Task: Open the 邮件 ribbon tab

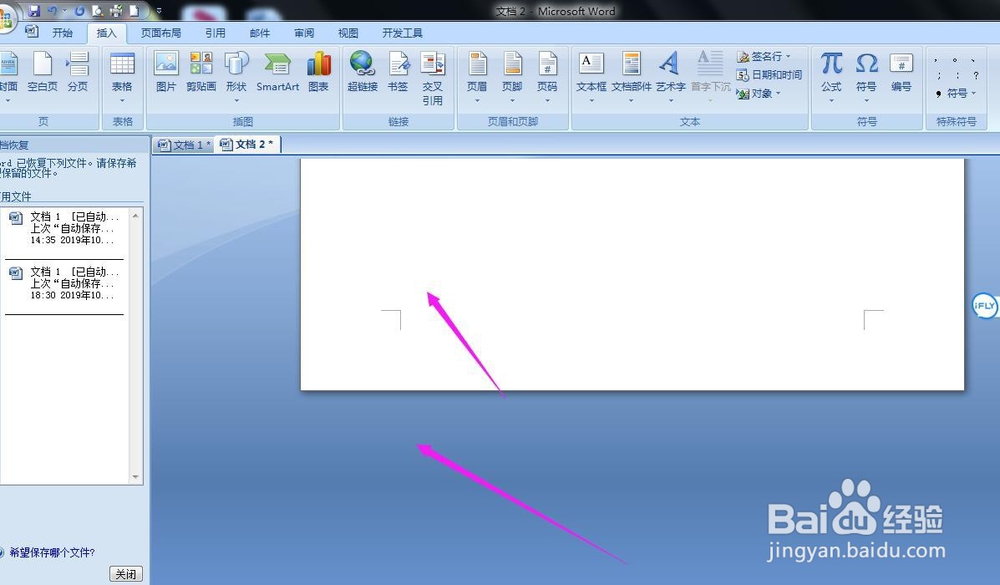Action: (x=260, y=33)
